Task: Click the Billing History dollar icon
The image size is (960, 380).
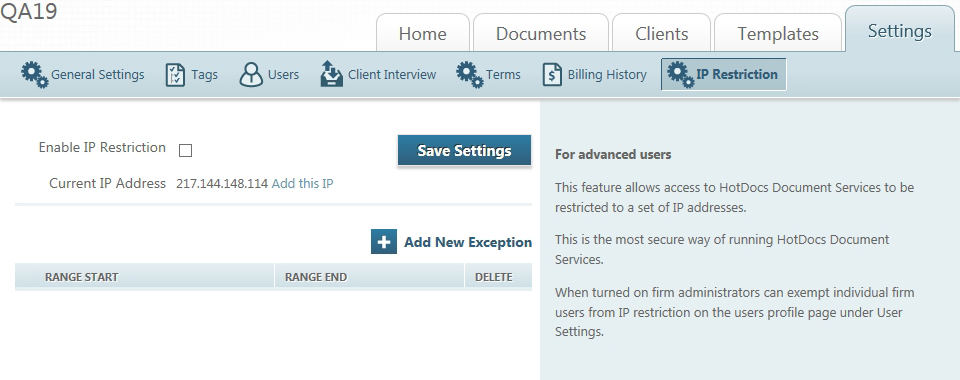Action: [552, 75]
